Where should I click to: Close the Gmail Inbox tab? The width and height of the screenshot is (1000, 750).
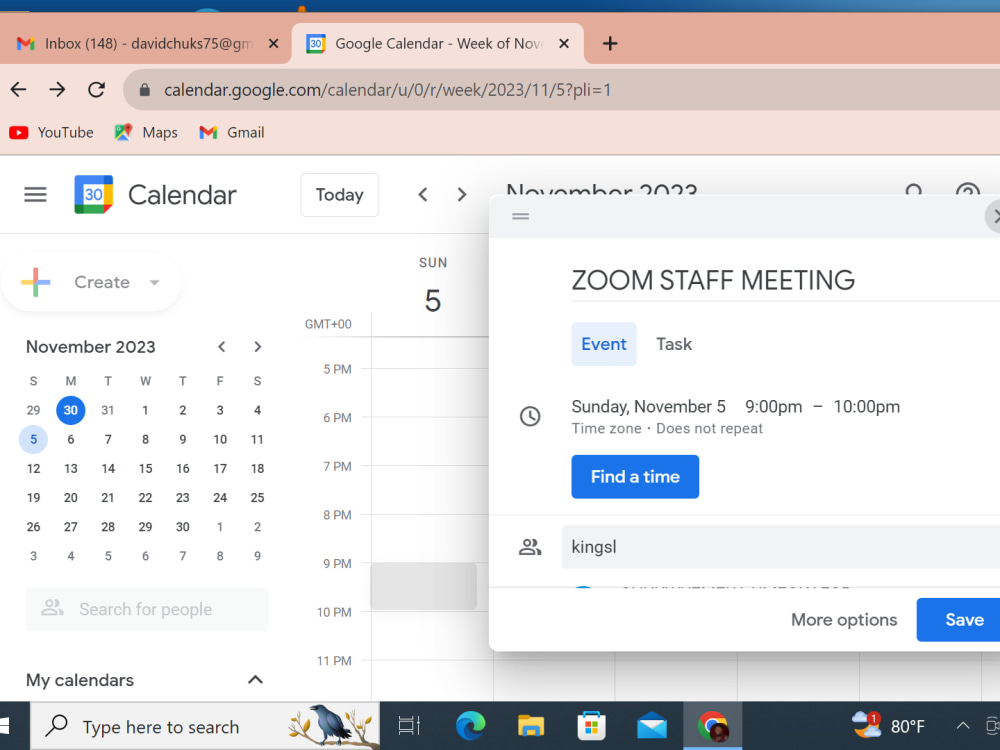pyautogui.click(x=274, y=43)
